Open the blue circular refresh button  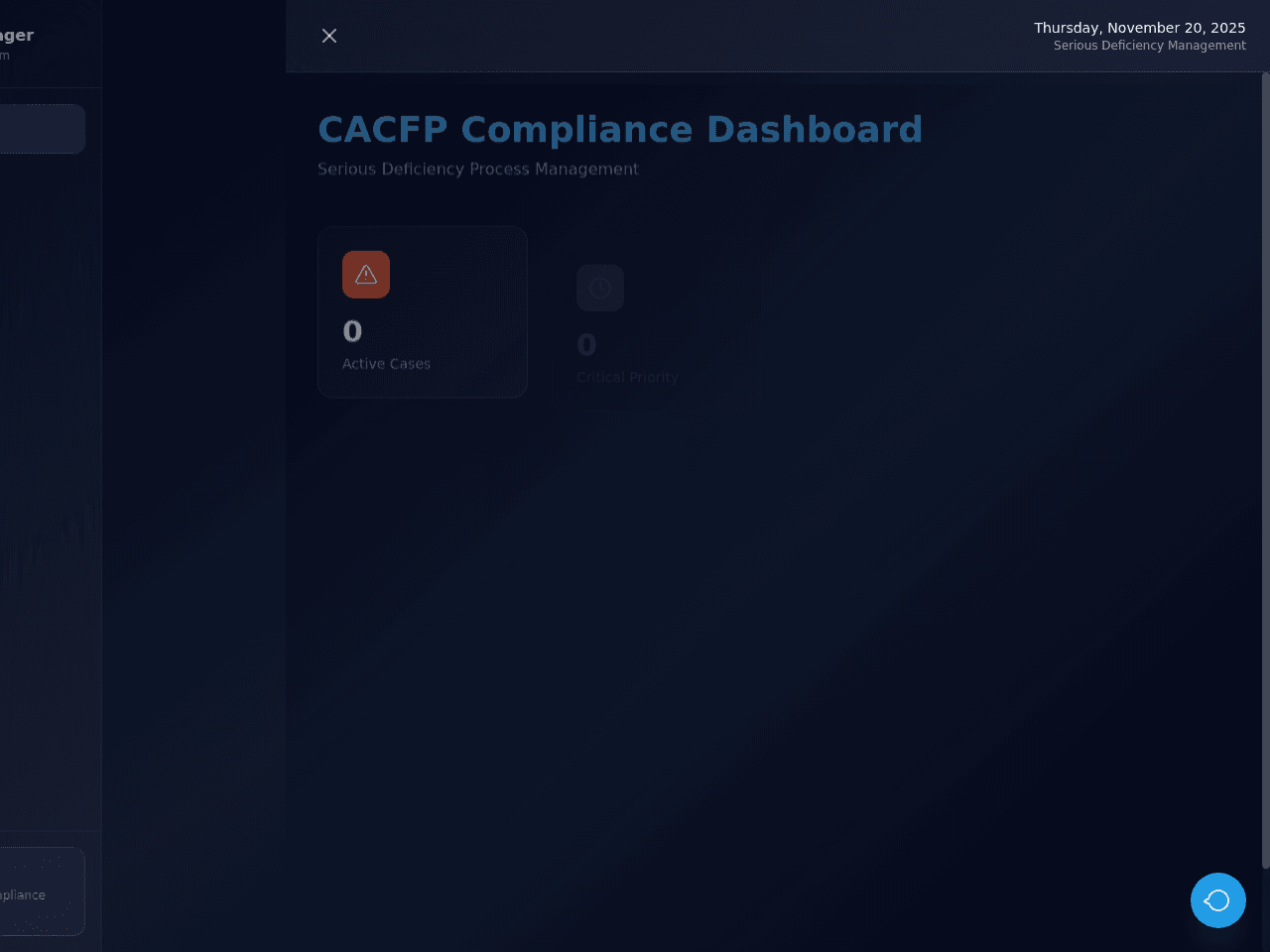pos(1218,900)
